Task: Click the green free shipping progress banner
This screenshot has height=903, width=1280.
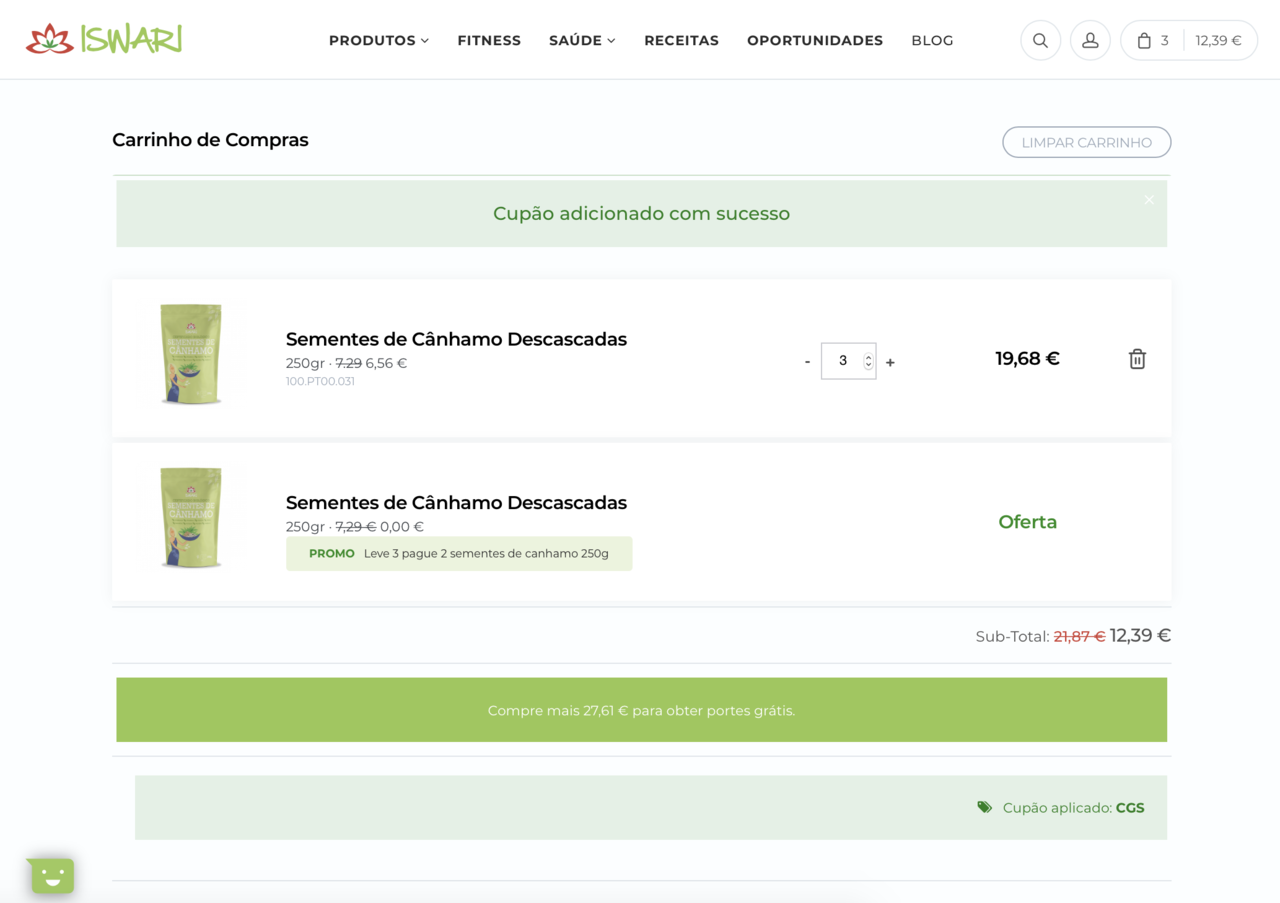Action: [641, 709]
